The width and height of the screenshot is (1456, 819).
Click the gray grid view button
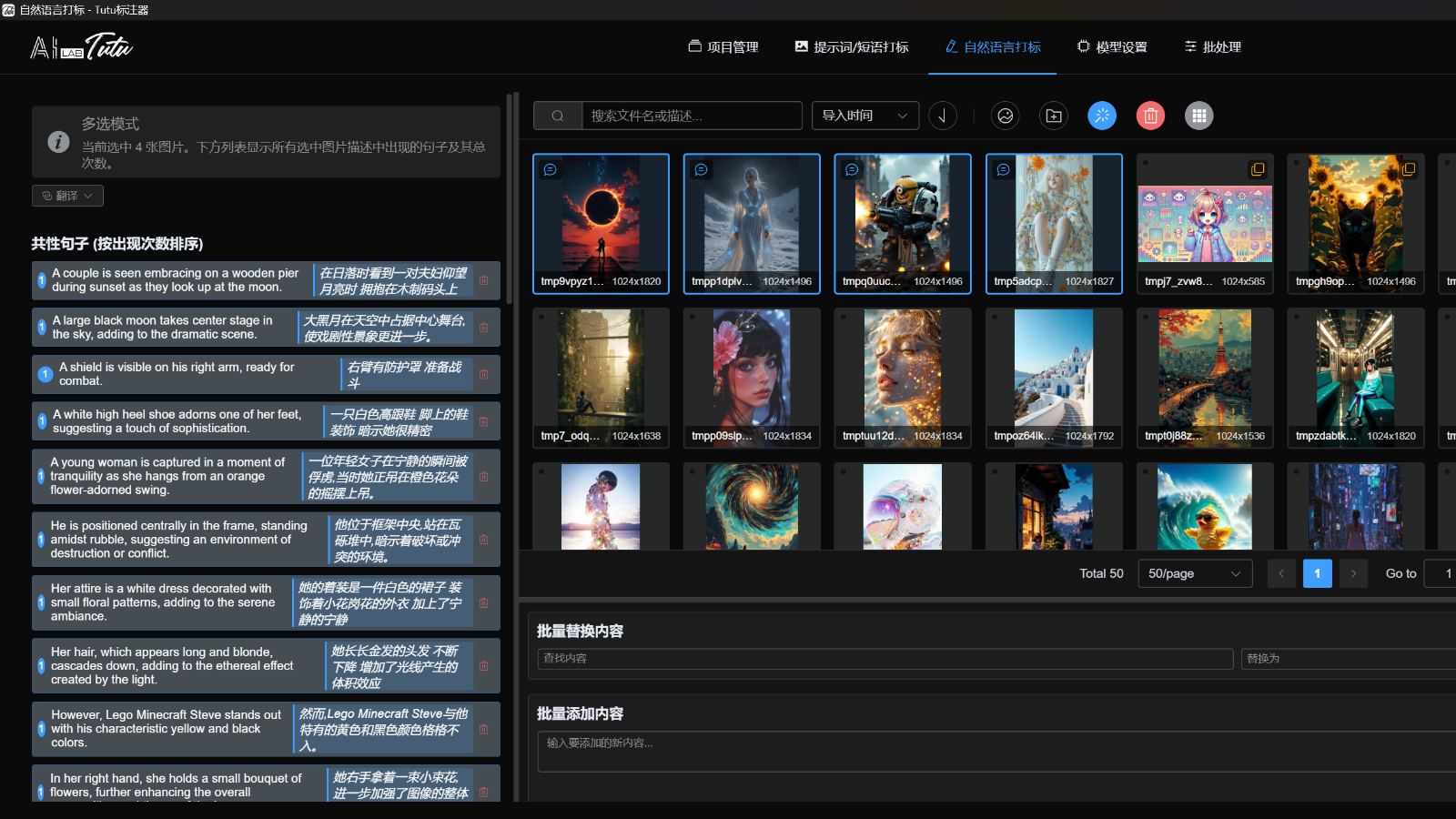pyautogui.click(x=1199, y=116)
